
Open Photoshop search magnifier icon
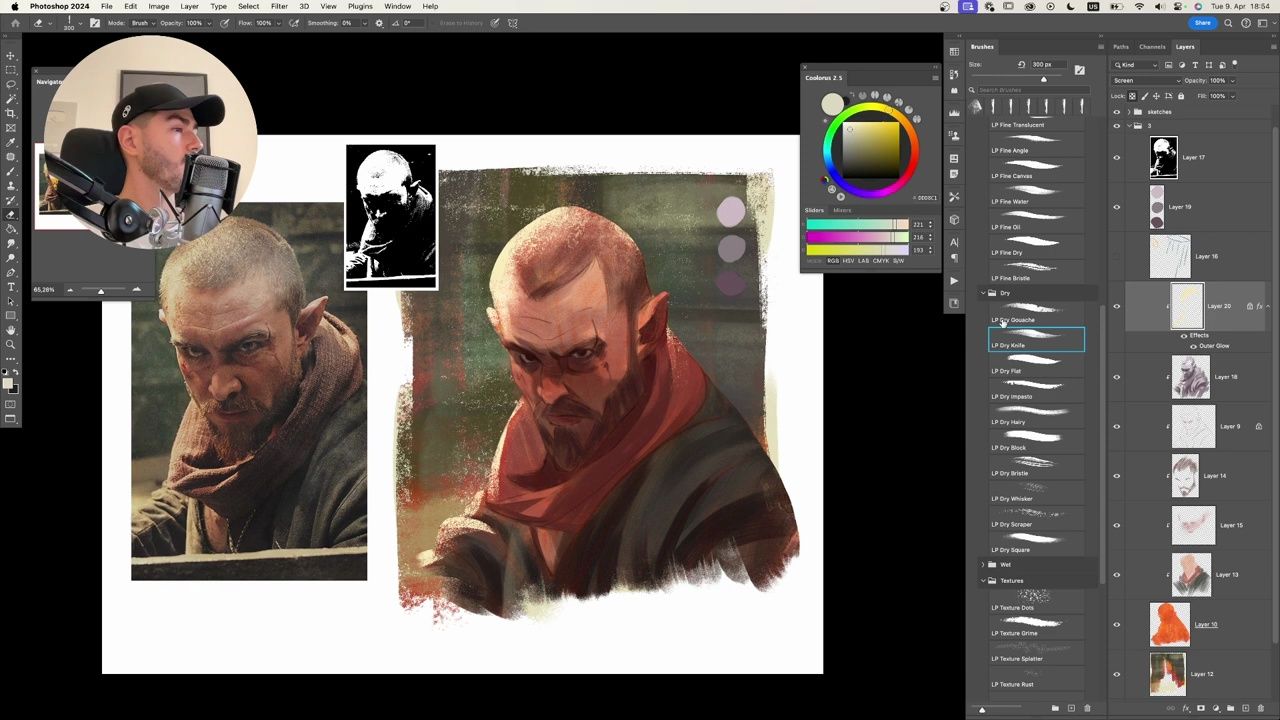click(x=1228, y=23)
